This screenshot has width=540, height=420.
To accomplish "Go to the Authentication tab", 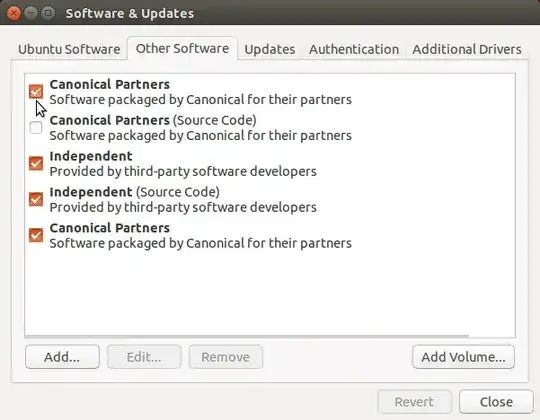I will (x=354, y=49).
